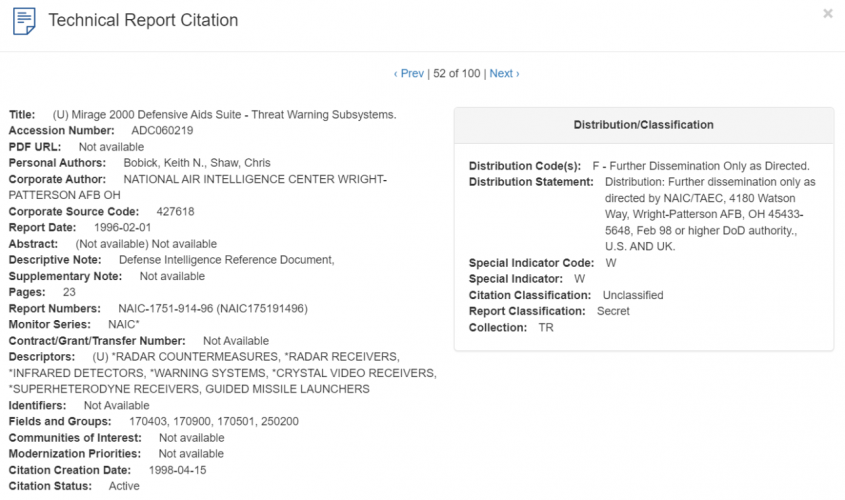Click the Distribution/Classification panel header

pos(643,125)
